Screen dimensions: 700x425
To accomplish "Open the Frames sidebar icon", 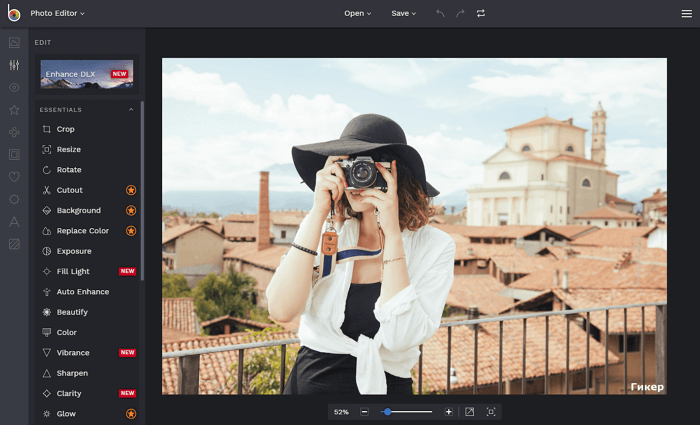I will 14,154.
